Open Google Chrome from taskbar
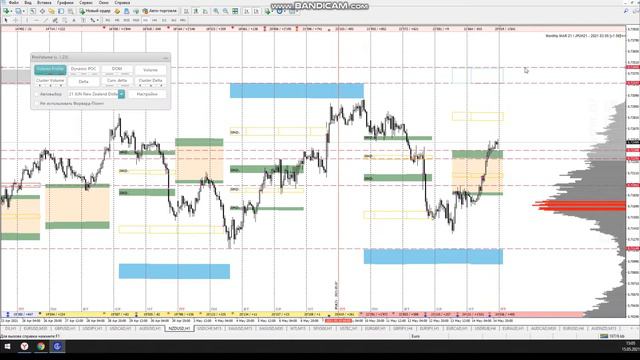Image resolution: width=640 pixels, height=360 pixels. pos(41,347)
